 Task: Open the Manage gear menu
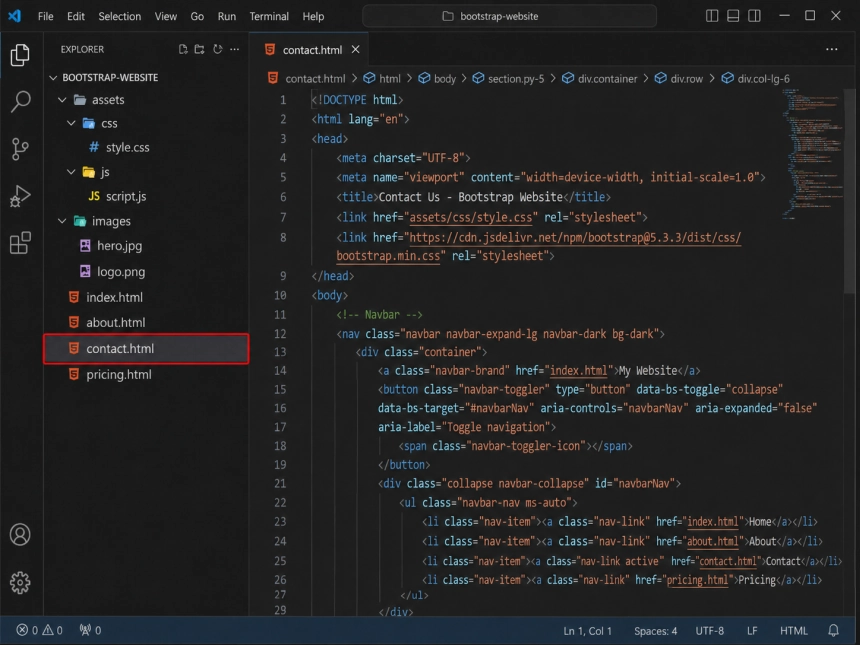click(x=20, y=582)
